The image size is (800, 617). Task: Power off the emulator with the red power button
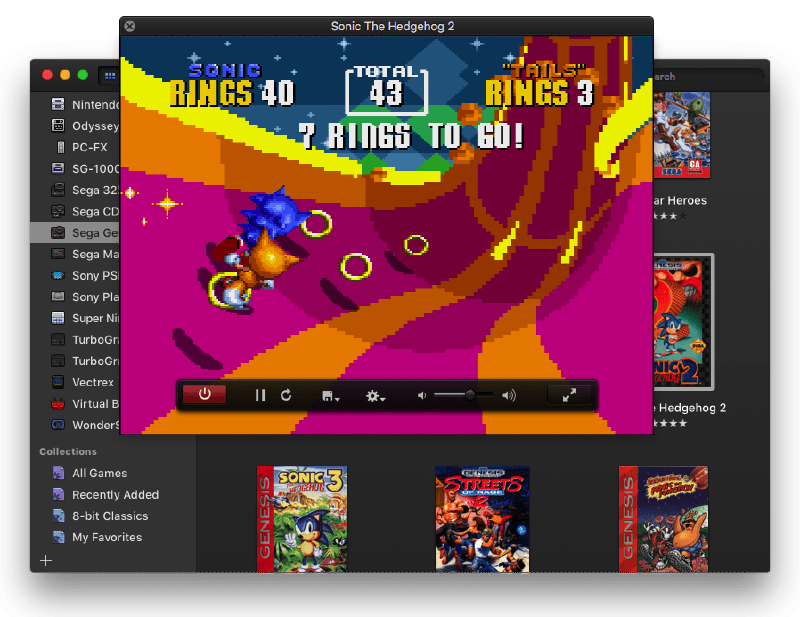[204, 394]
